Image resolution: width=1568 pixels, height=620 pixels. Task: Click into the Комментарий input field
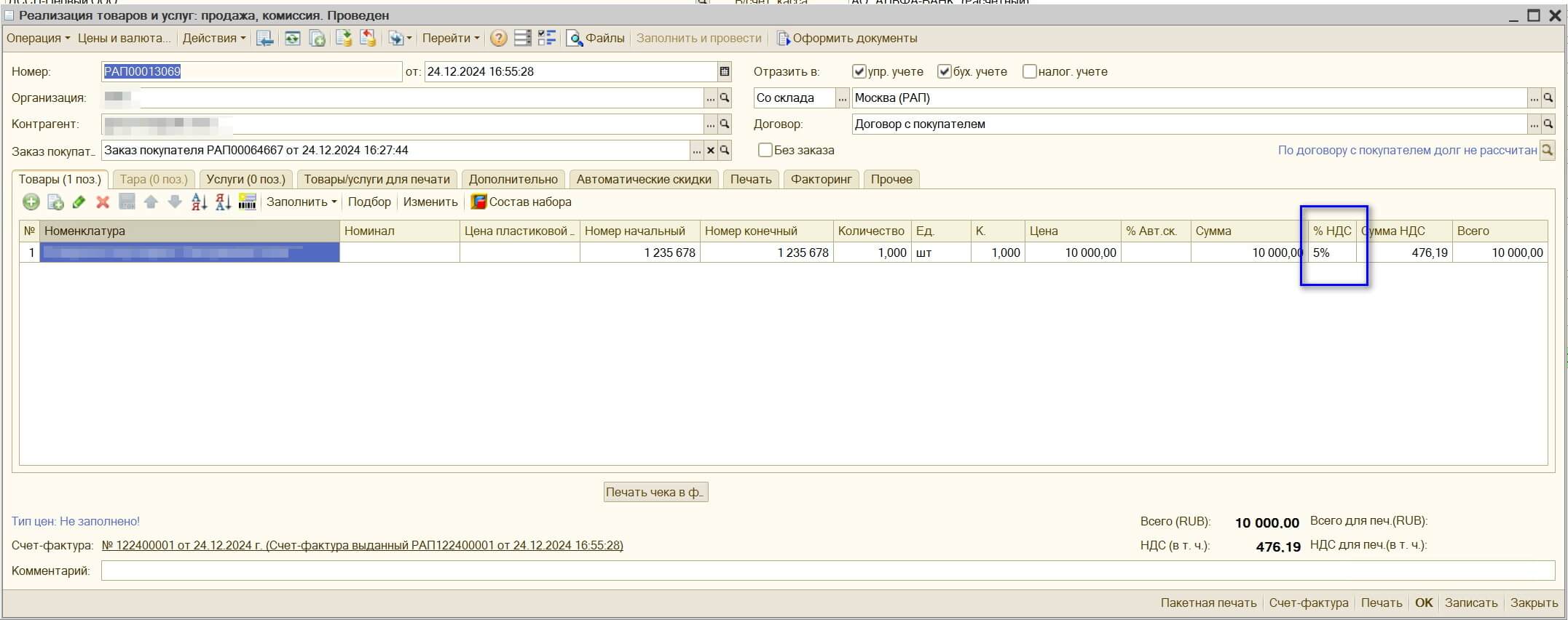tap(827, 571)
